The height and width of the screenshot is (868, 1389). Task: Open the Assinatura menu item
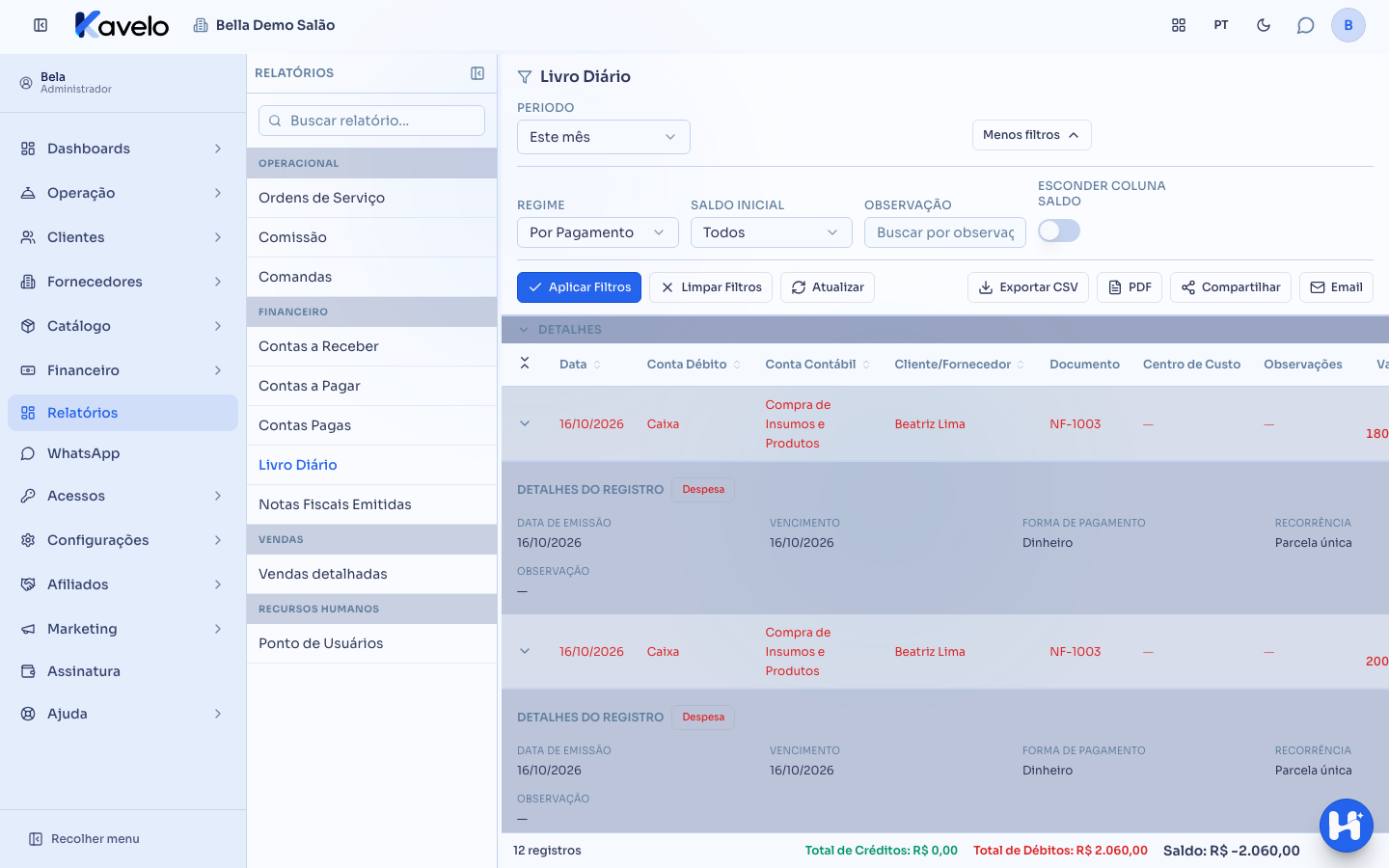pos(123,671)
